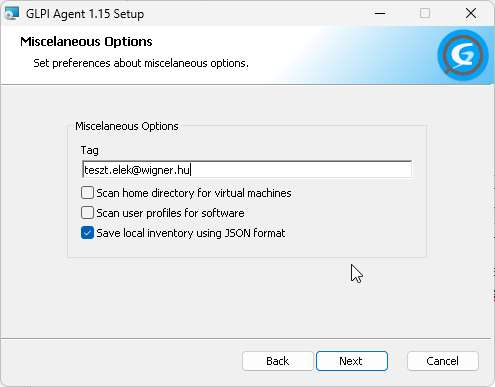This screenshot has width=495, height=387.
Task: Minimize the setup window
Action: tap(380, 14)
